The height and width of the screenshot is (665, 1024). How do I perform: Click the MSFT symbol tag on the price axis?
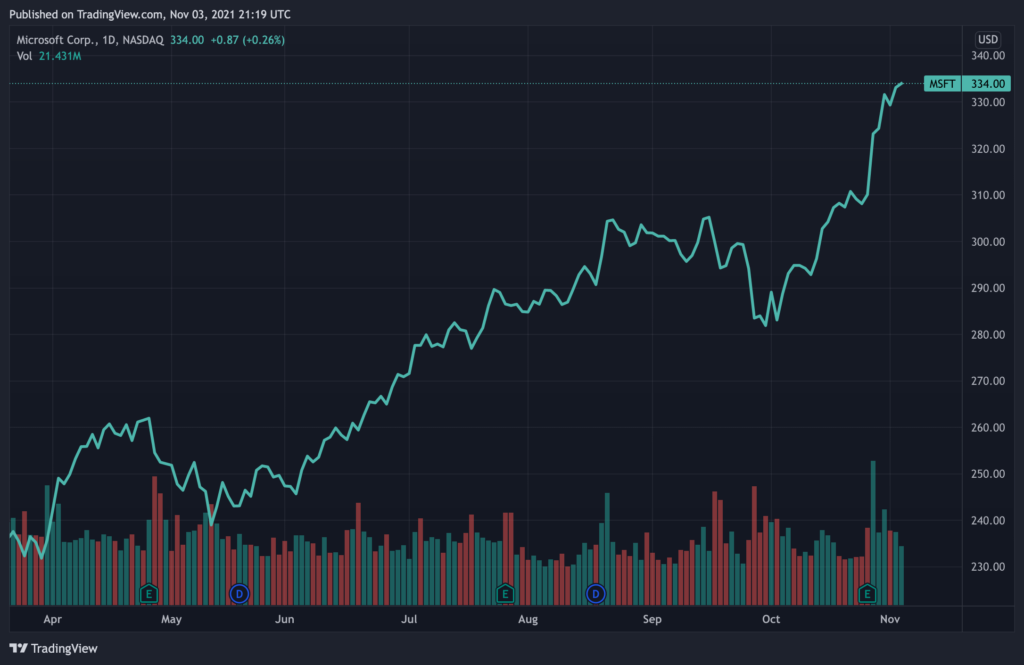[x=942, y=84]
